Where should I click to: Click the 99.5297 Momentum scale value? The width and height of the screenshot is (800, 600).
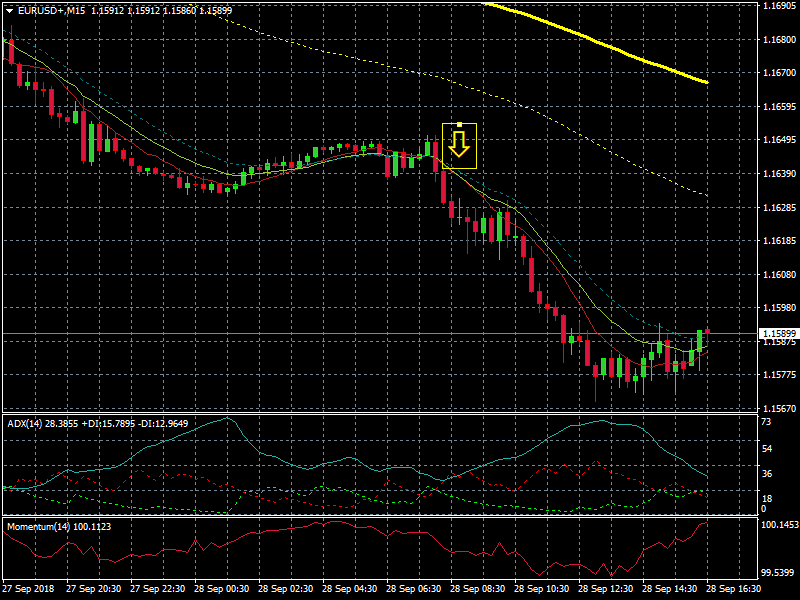779,573
